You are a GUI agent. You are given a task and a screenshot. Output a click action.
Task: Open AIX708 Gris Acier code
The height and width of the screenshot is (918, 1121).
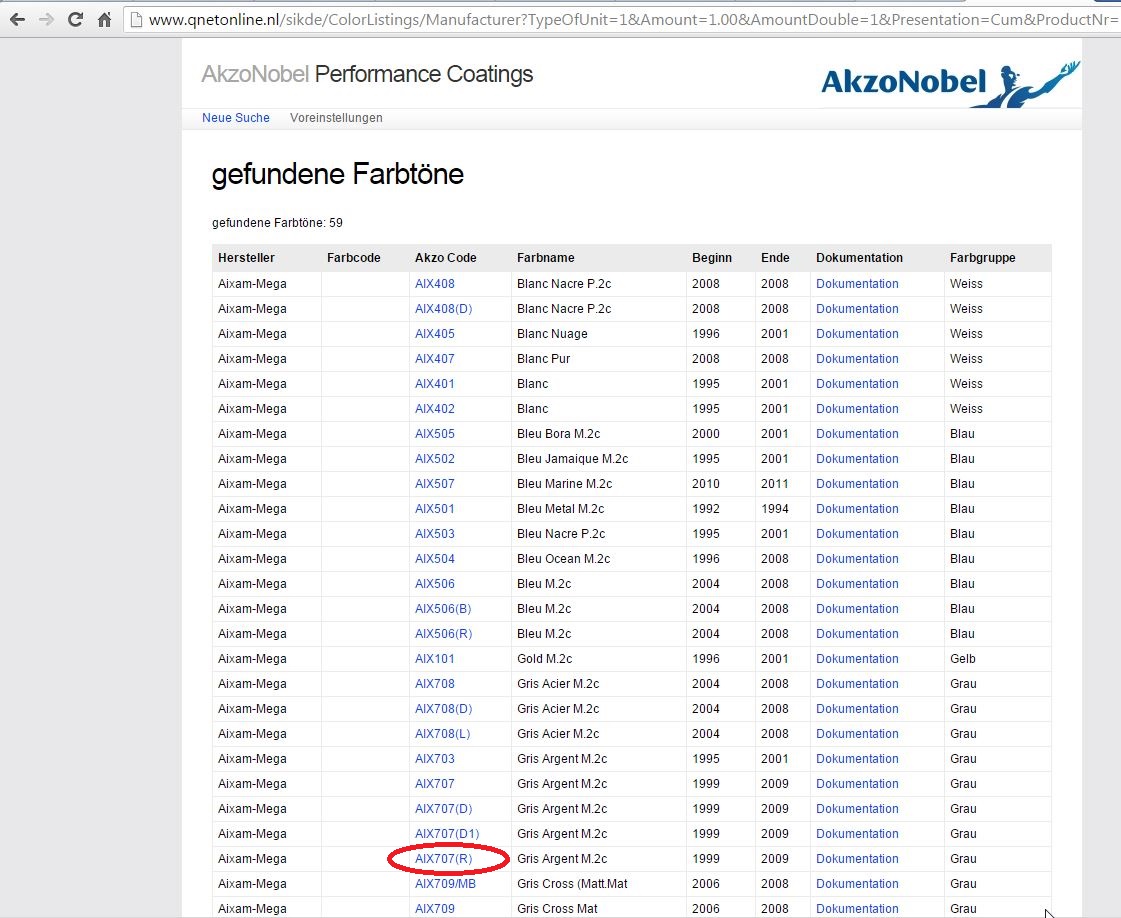pos(435,684)
